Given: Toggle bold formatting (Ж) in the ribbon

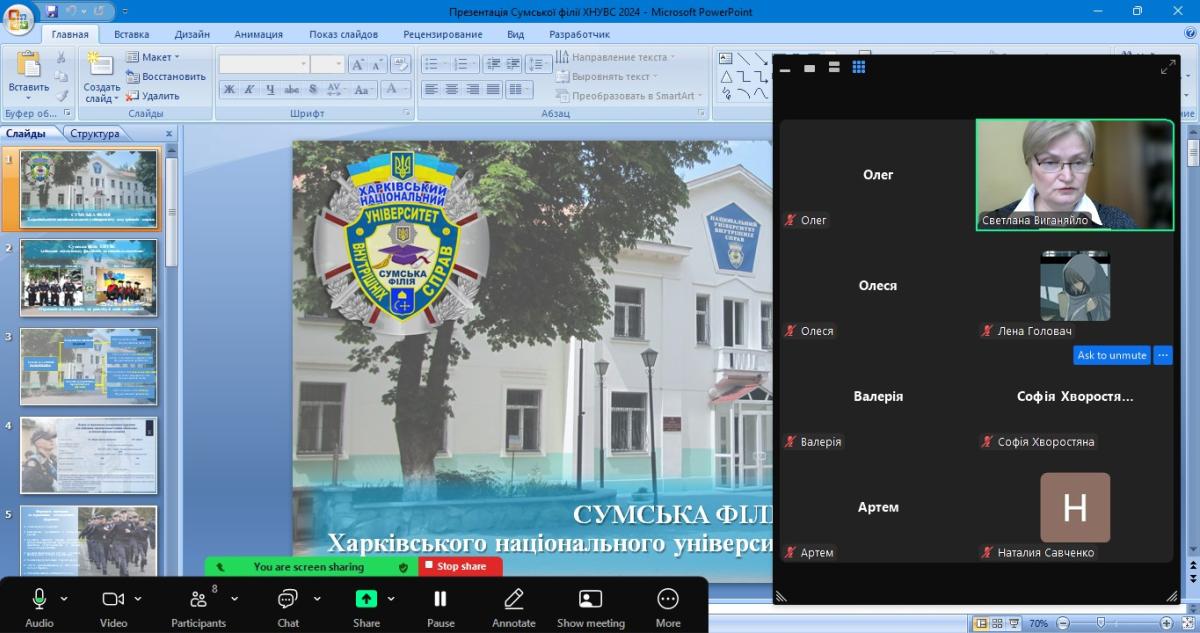Looking at the screenshot, I should coord(229,89).
